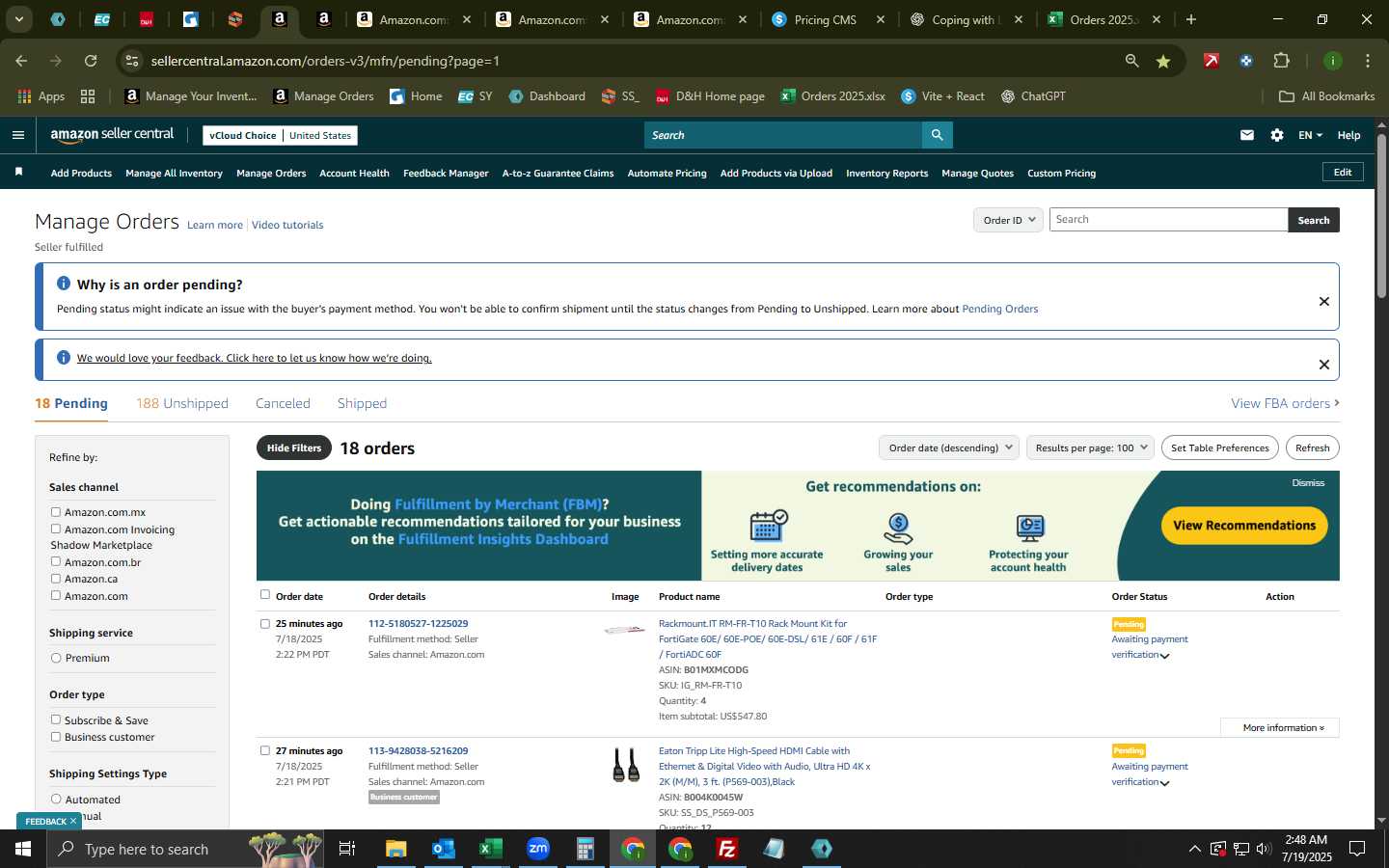This screenshot has width=1389, height=868.
Task: Open the Results per page dropdown
Action: (1090, 448)
